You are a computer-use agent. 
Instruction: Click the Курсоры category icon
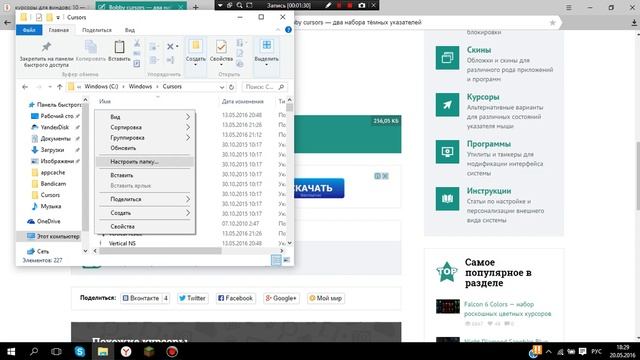click(447, 105)
